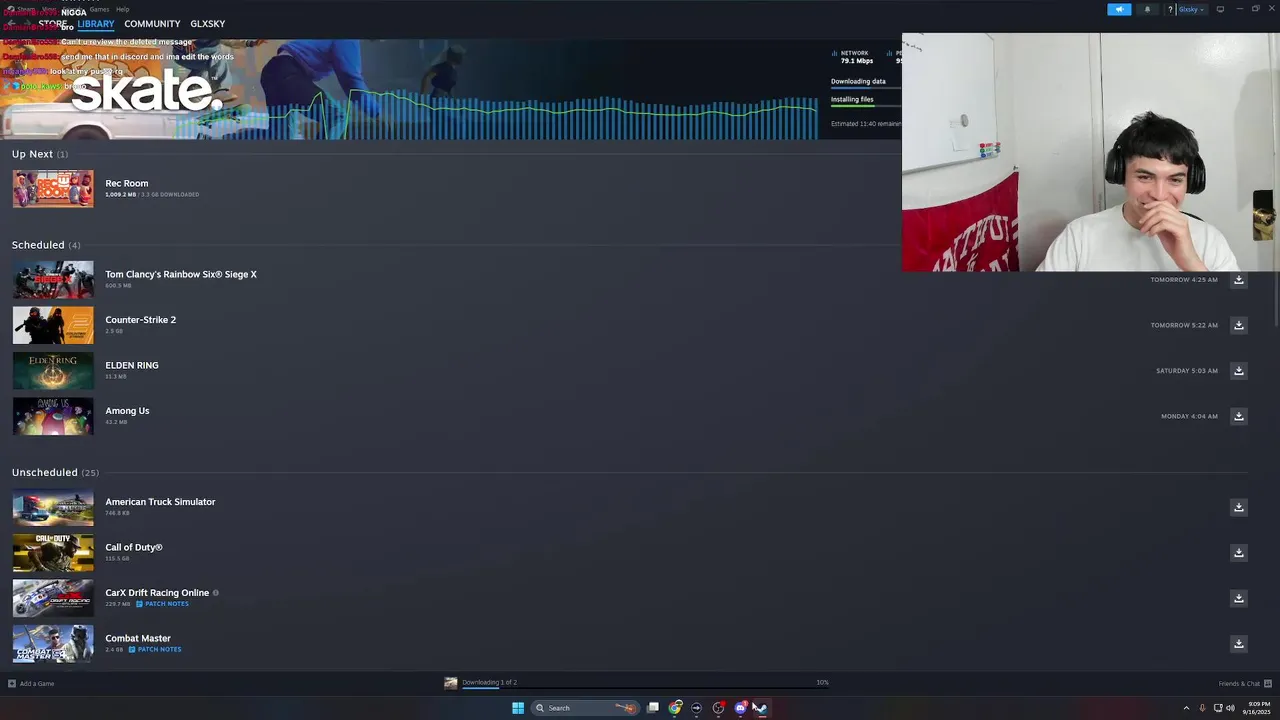The height and width of the screenshot is (720, 1280).
Task: Click the info icon beside CarX Drift Racing Online
Action: point(215,593)
